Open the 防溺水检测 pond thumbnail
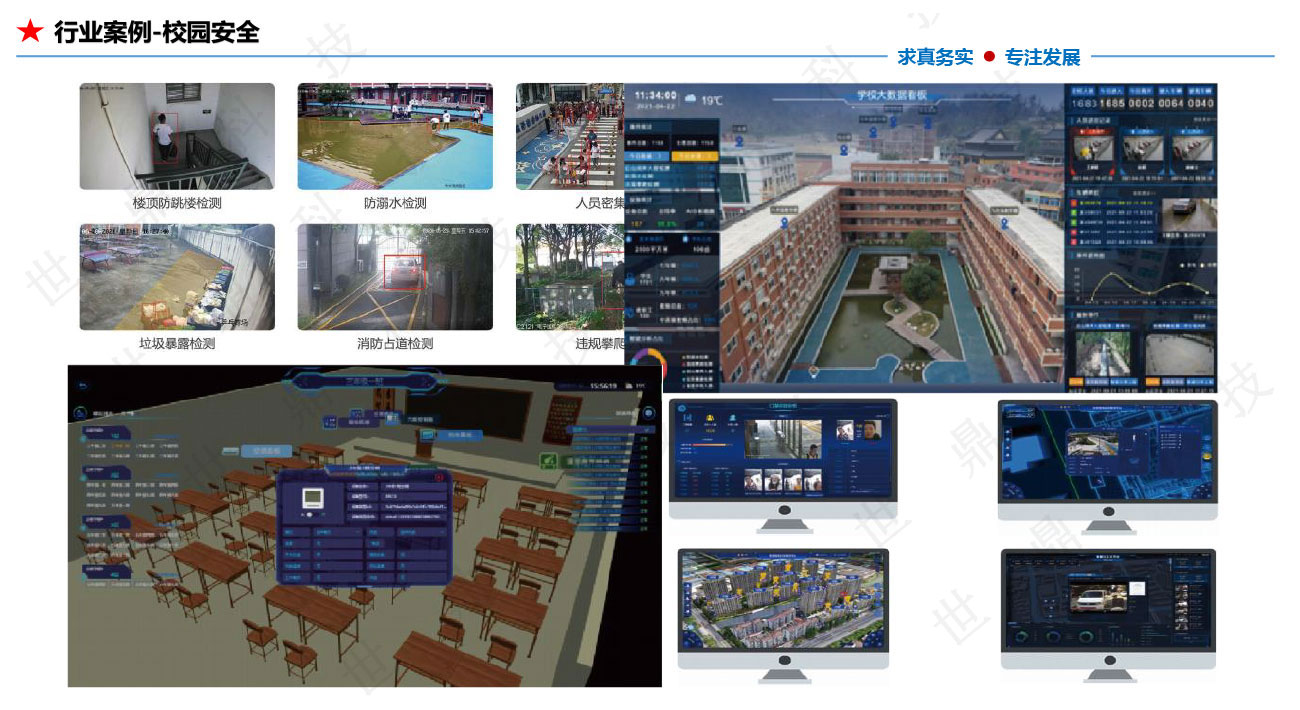 [394, 136]
